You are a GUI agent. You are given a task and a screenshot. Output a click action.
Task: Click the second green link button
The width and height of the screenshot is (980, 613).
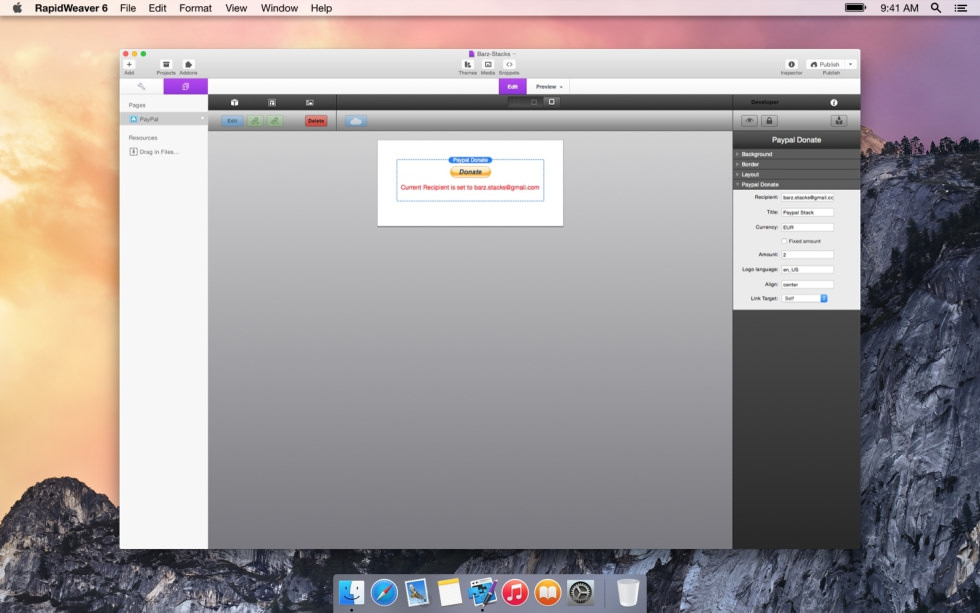(x=275, y=121)
